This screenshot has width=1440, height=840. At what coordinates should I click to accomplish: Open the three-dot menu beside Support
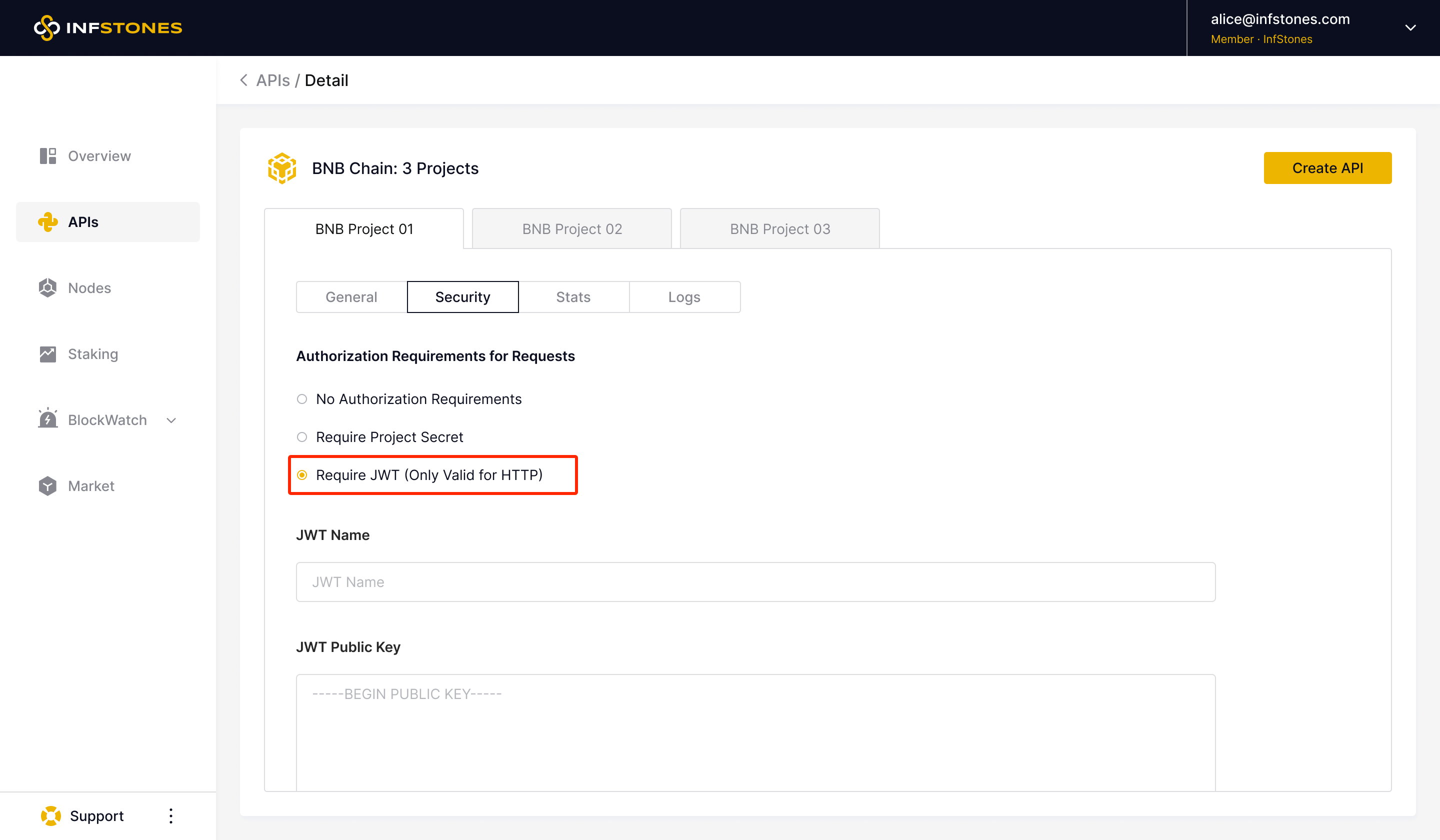click(171, 815)
